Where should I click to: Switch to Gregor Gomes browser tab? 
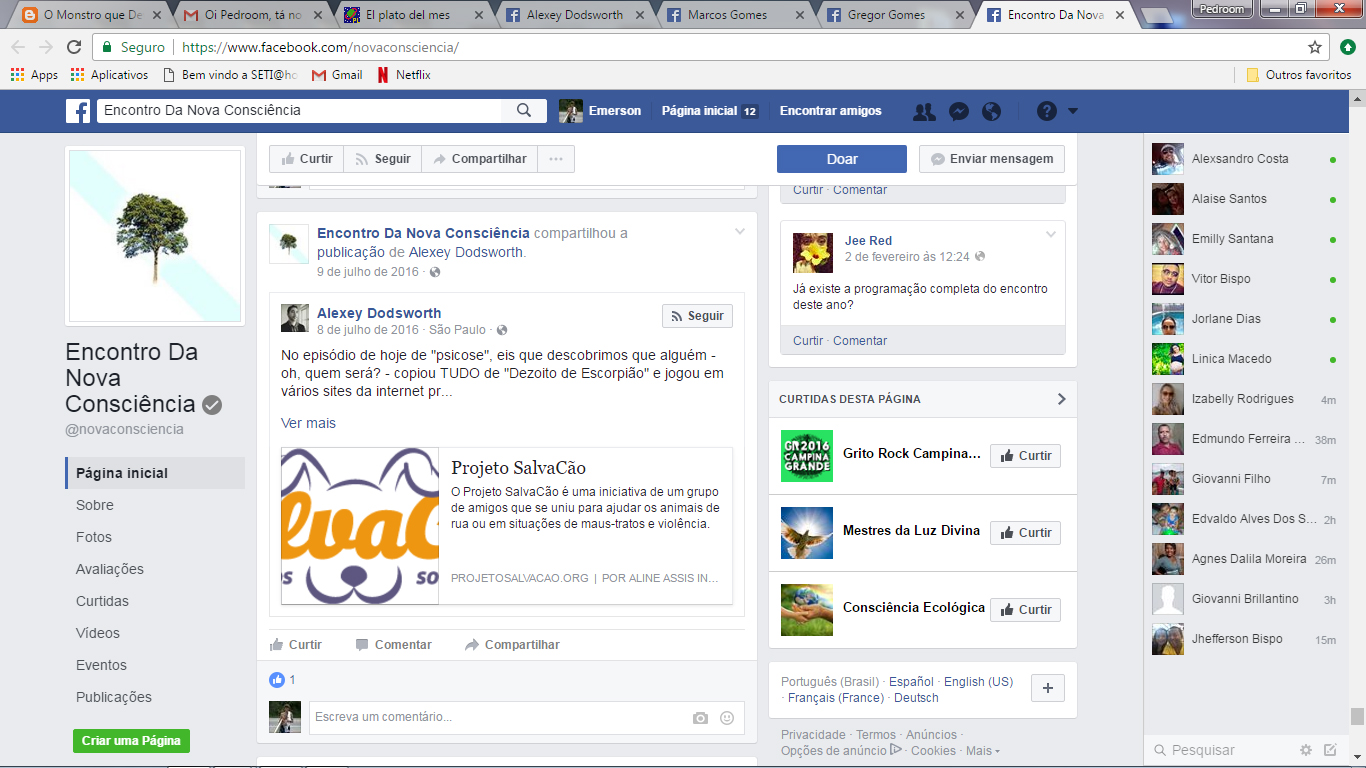pos(894,15)
